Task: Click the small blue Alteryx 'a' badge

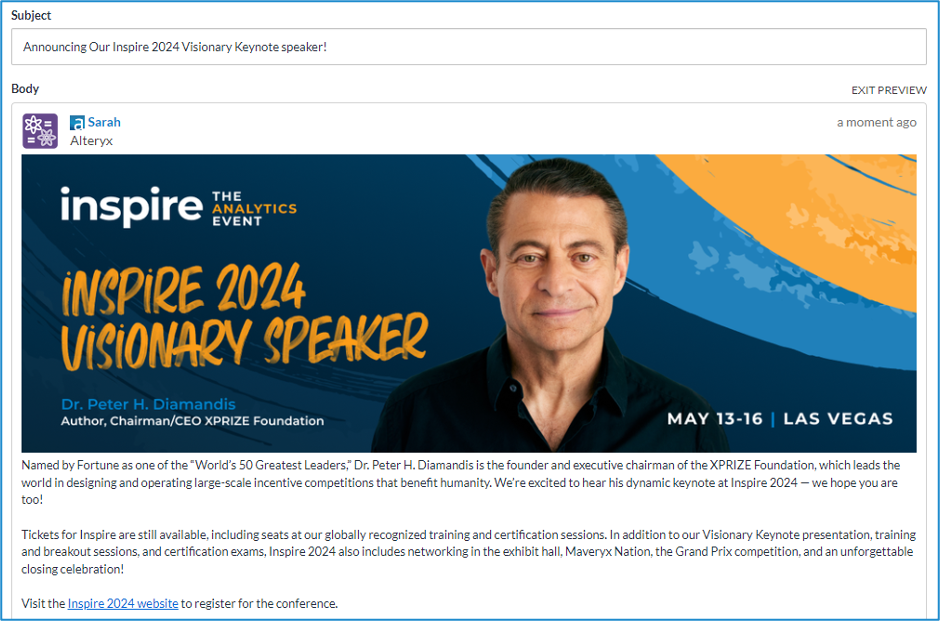Action: click(79, 121)
